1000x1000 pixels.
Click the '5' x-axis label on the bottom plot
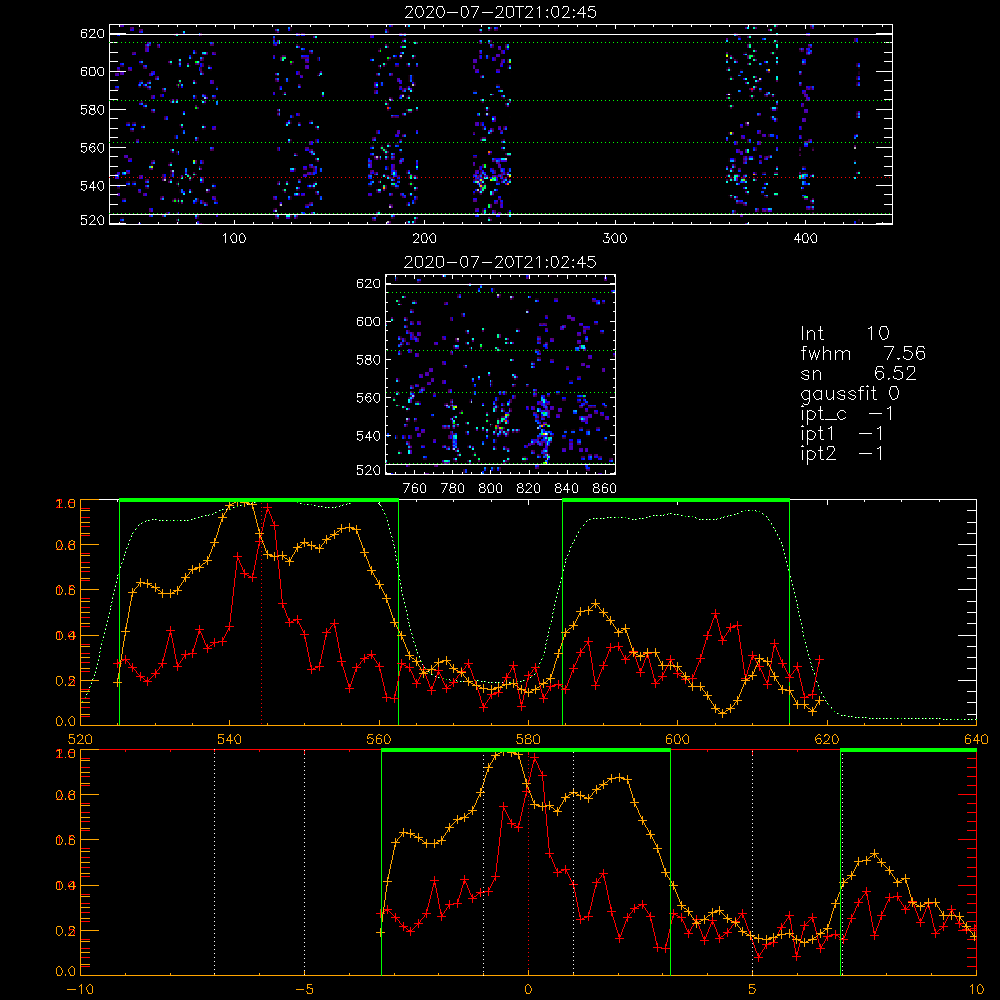click(753, 990)
